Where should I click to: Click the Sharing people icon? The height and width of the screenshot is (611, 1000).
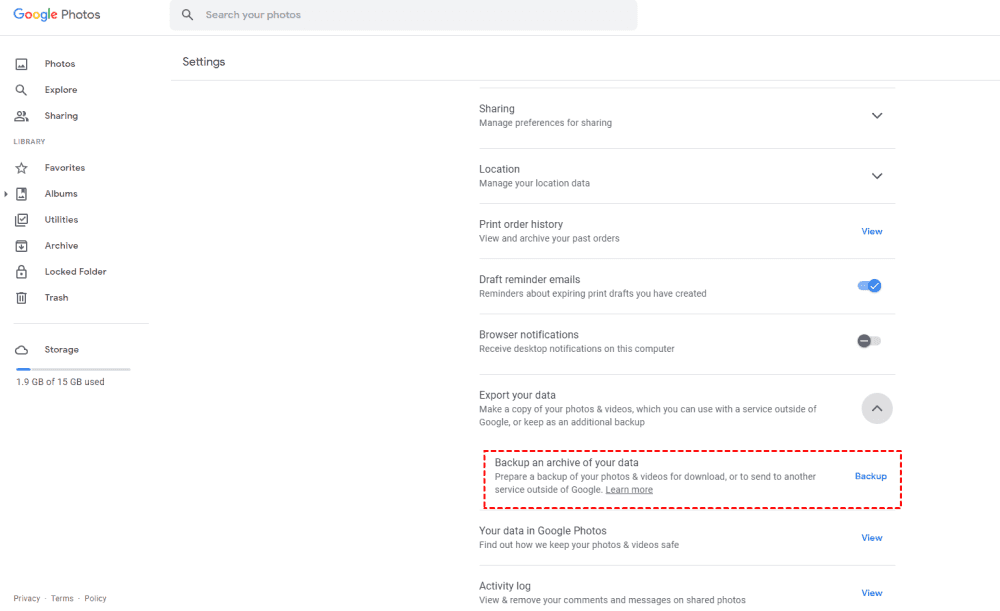pos(21,116)
